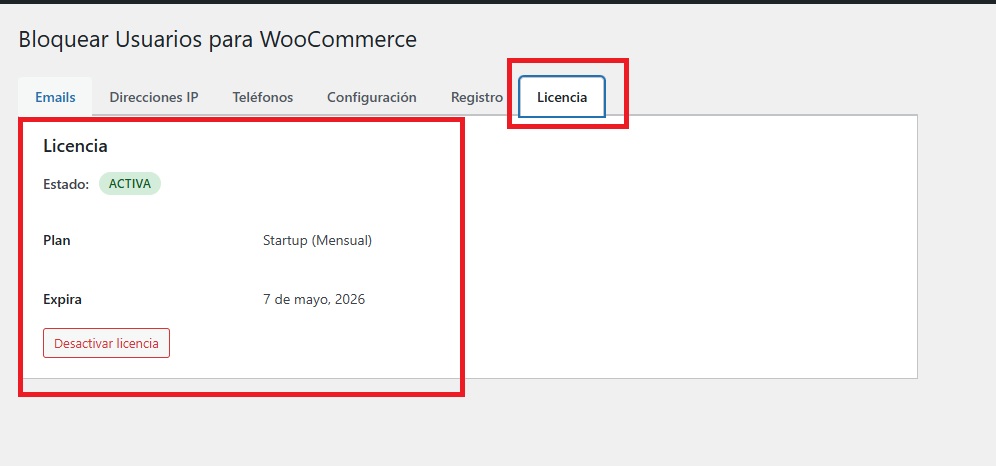Click the Expira row label
Screen dimensions: 996x466
[x=62, y=299]
